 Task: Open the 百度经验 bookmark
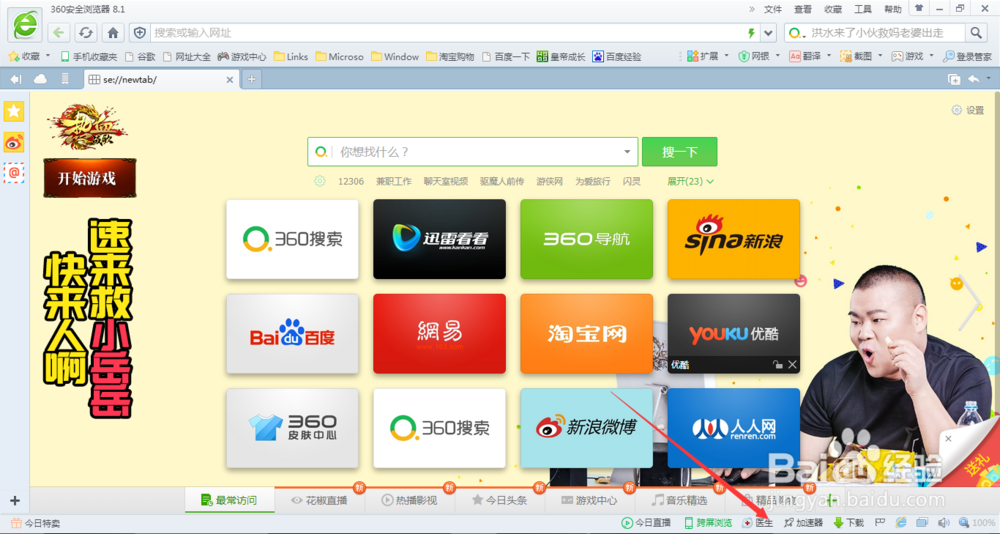[x=617, y=56]
